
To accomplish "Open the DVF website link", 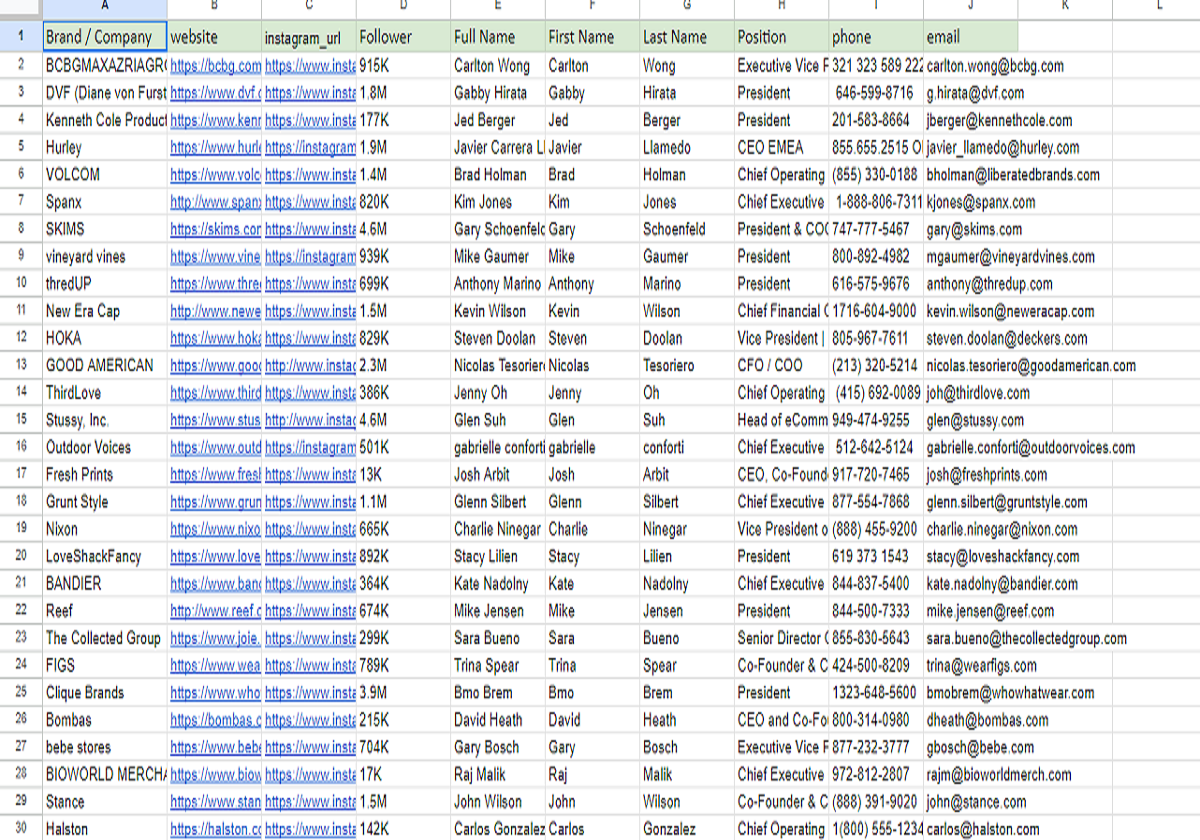I will (216, 93).
